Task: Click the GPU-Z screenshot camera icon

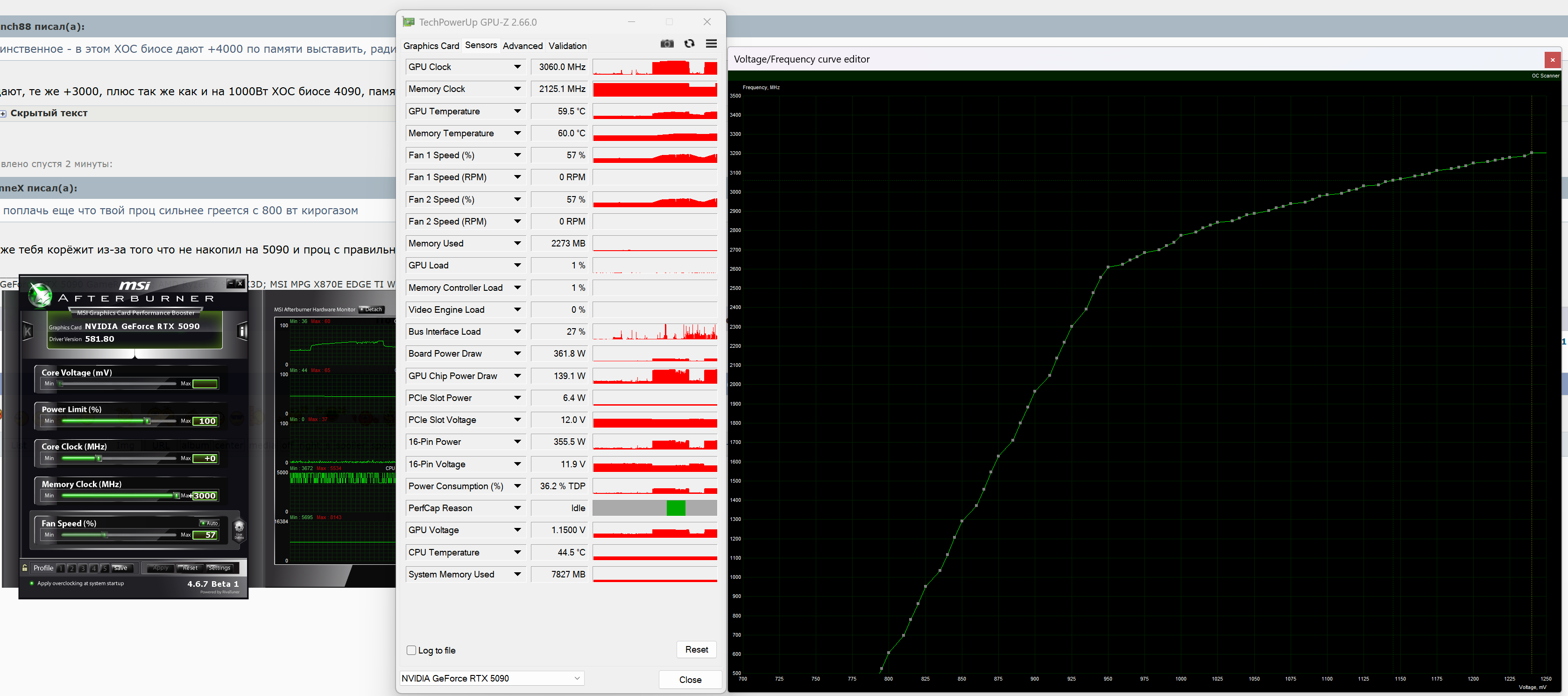Action: [667, 44]
